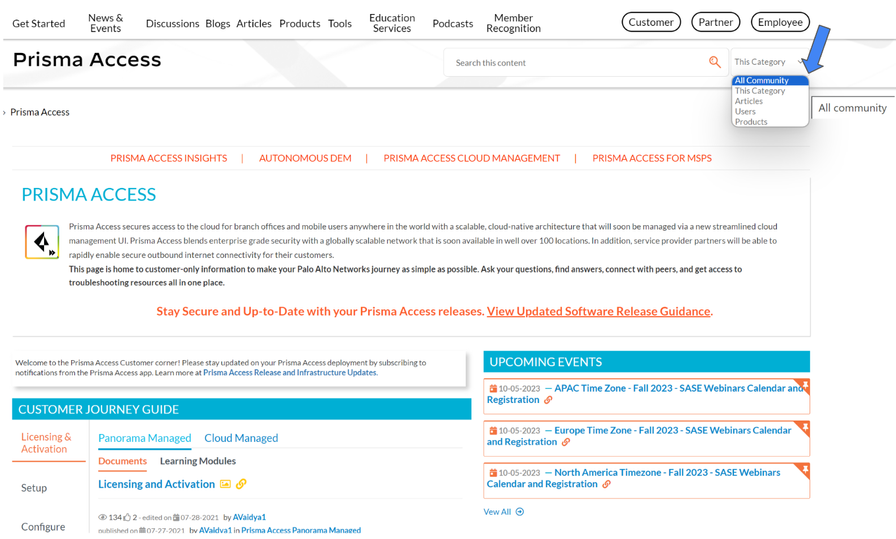
Task: Select Users option in scope list
Action: 770,111
